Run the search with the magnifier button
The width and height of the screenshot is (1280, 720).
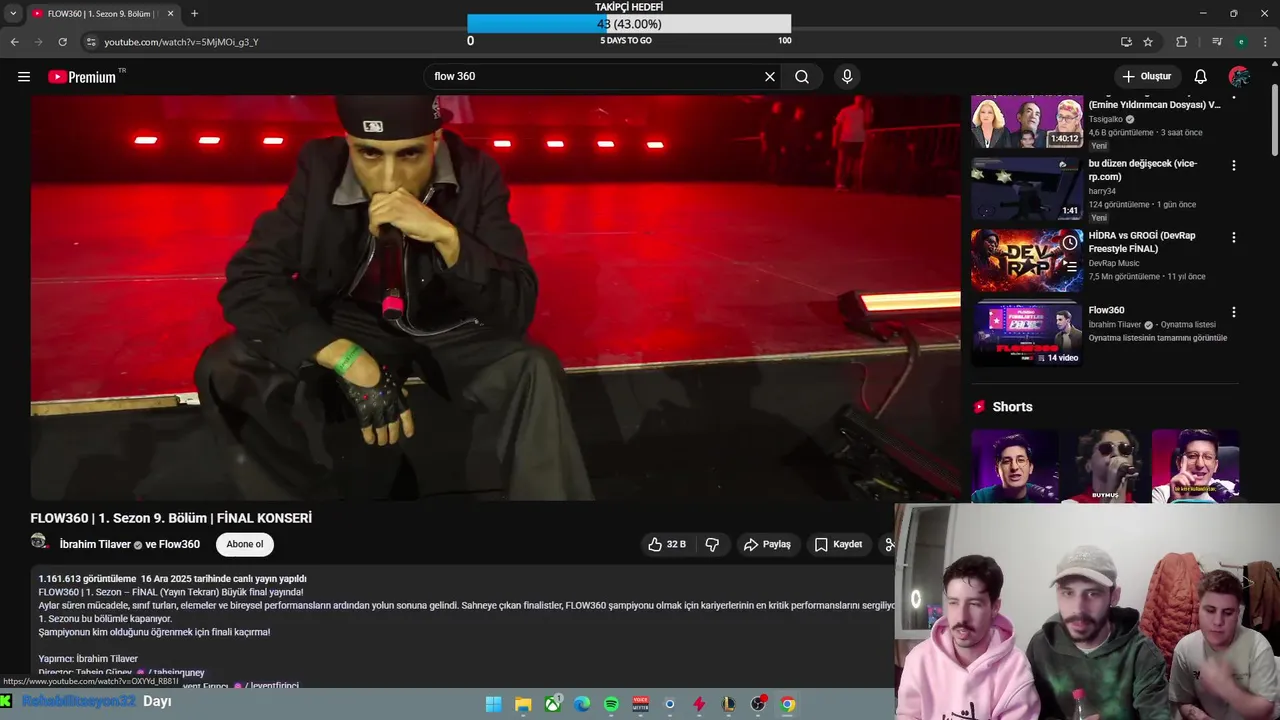click(802, 76)
